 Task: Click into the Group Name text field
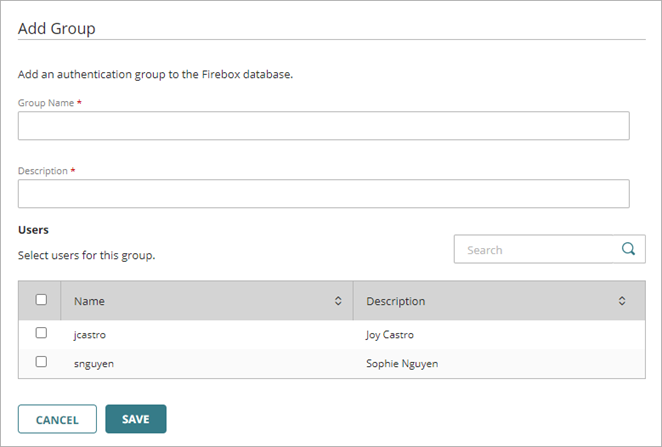tap(323, 126)
